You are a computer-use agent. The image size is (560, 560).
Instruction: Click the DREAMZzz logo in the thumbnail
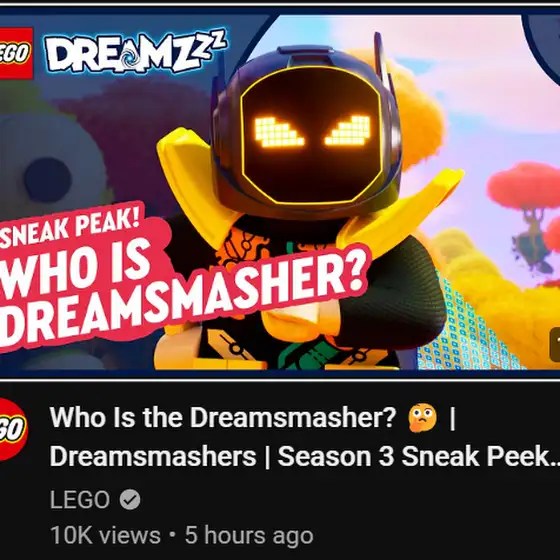[x=136, y=51]
